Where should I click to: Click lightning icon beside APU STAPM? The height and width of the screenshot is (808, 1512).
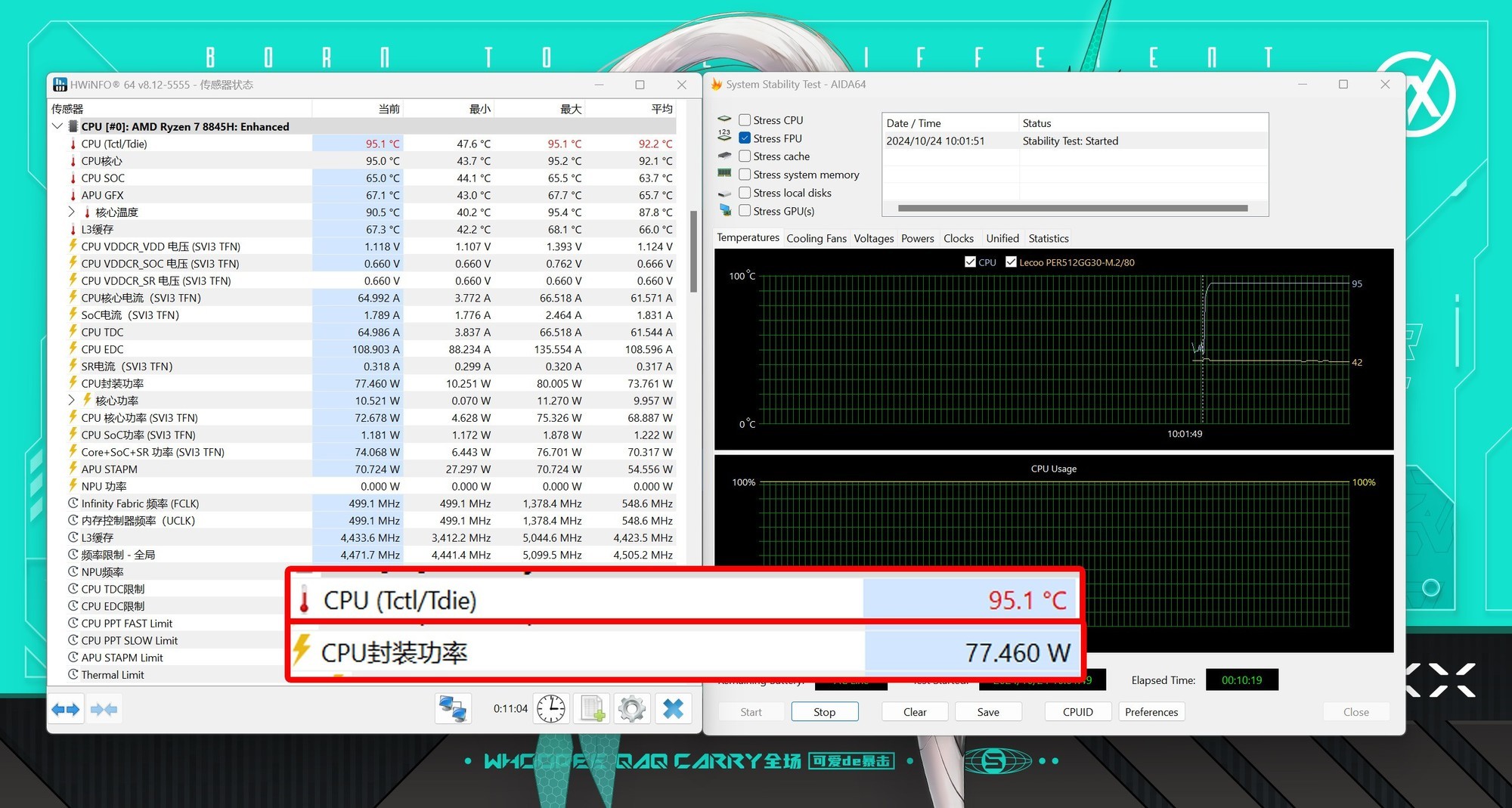(73, 469)
